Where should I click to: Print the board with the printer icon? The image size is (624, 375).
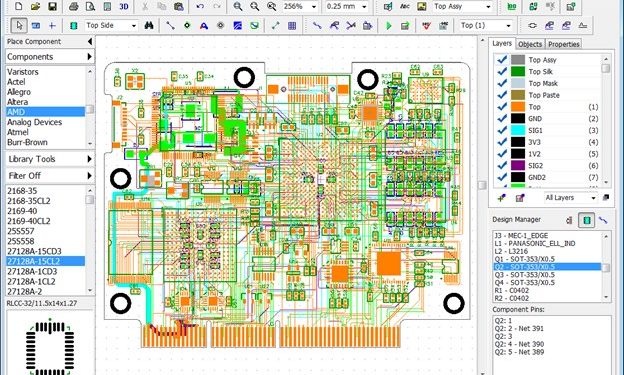pos(74,6)
